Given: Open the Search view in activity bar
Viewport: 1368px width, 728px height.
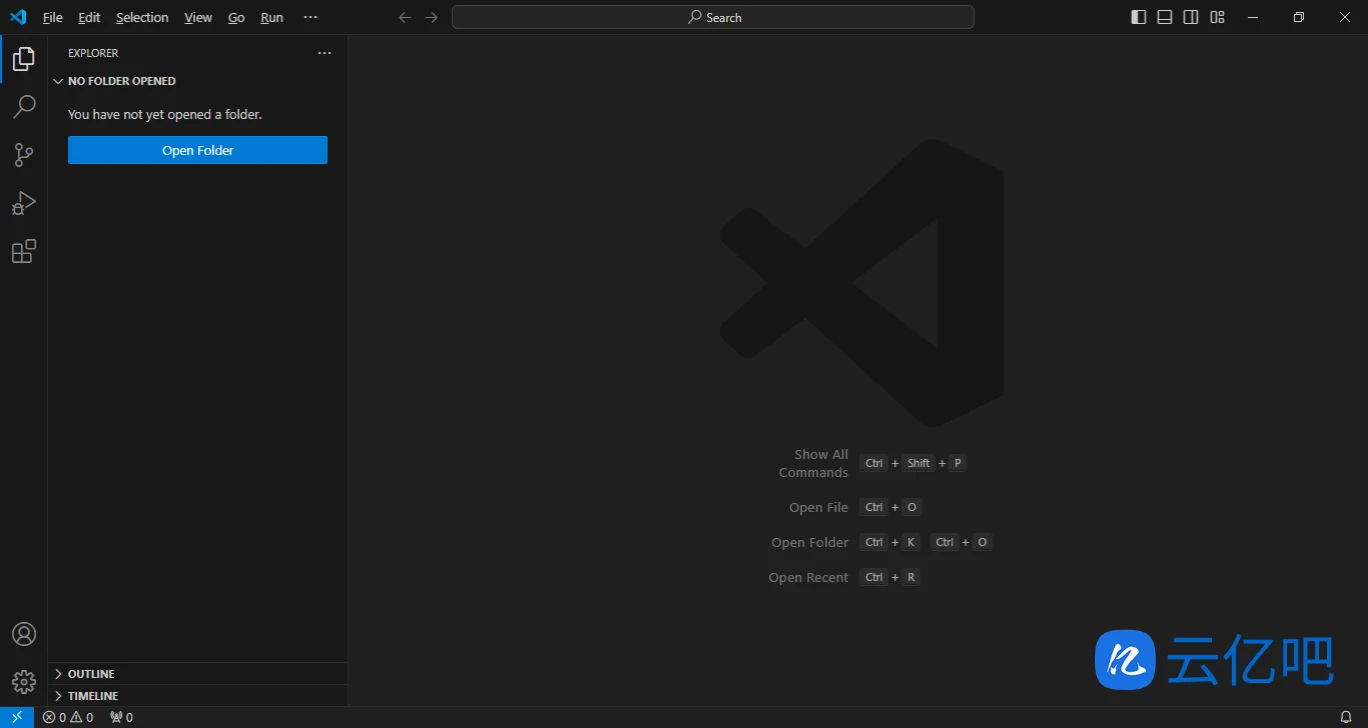Looking at the screenshot, I should 24,107.
